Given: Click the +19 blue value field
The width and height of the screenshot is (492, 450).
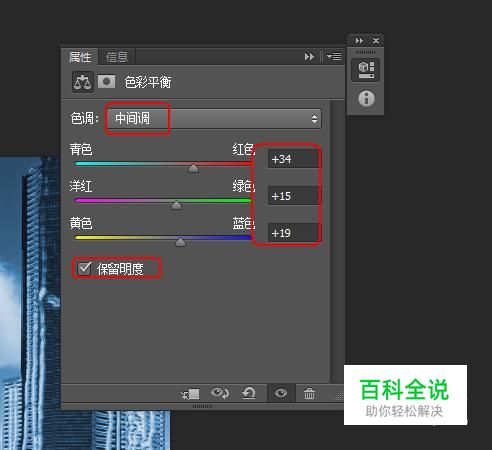Looking at the screenshot, I should [293, 233].
